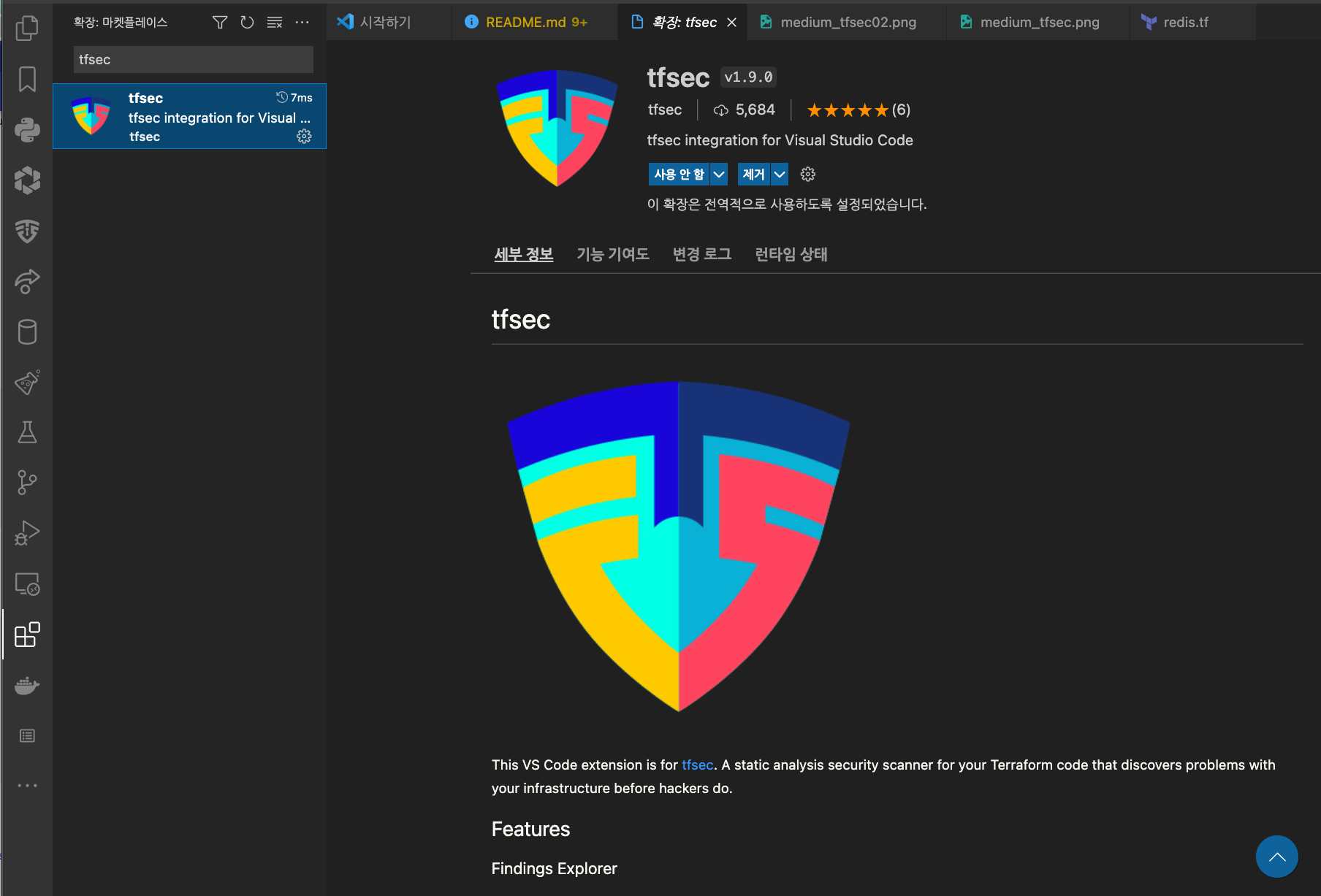The width and height of the screenshot is (1321, 896).
Task: Open the Bookmarks view icon
Action: [x=27, y=79]
